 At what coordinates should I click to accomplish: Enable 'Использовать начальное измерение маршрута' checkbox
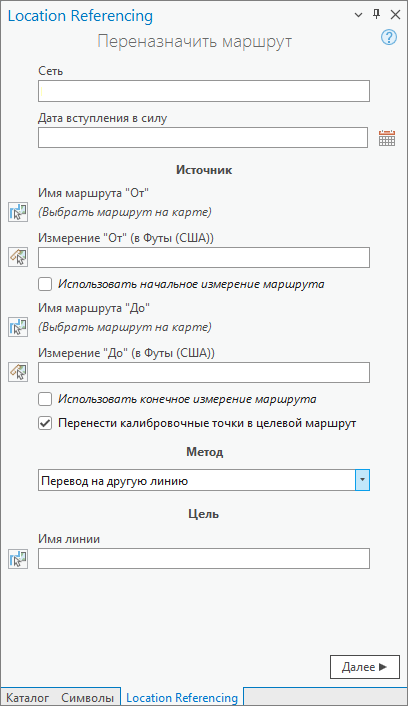(45, 284)
